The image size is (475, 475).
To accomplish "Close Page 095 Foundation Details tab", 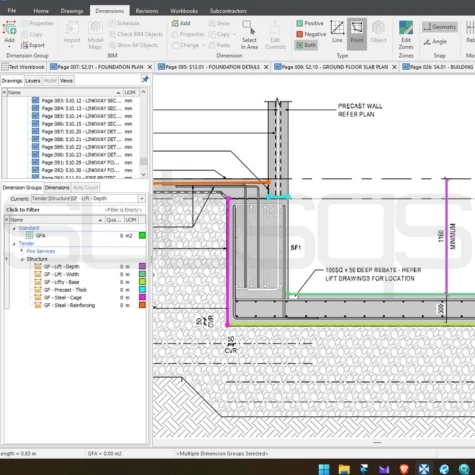I will (x=266, y=67).
